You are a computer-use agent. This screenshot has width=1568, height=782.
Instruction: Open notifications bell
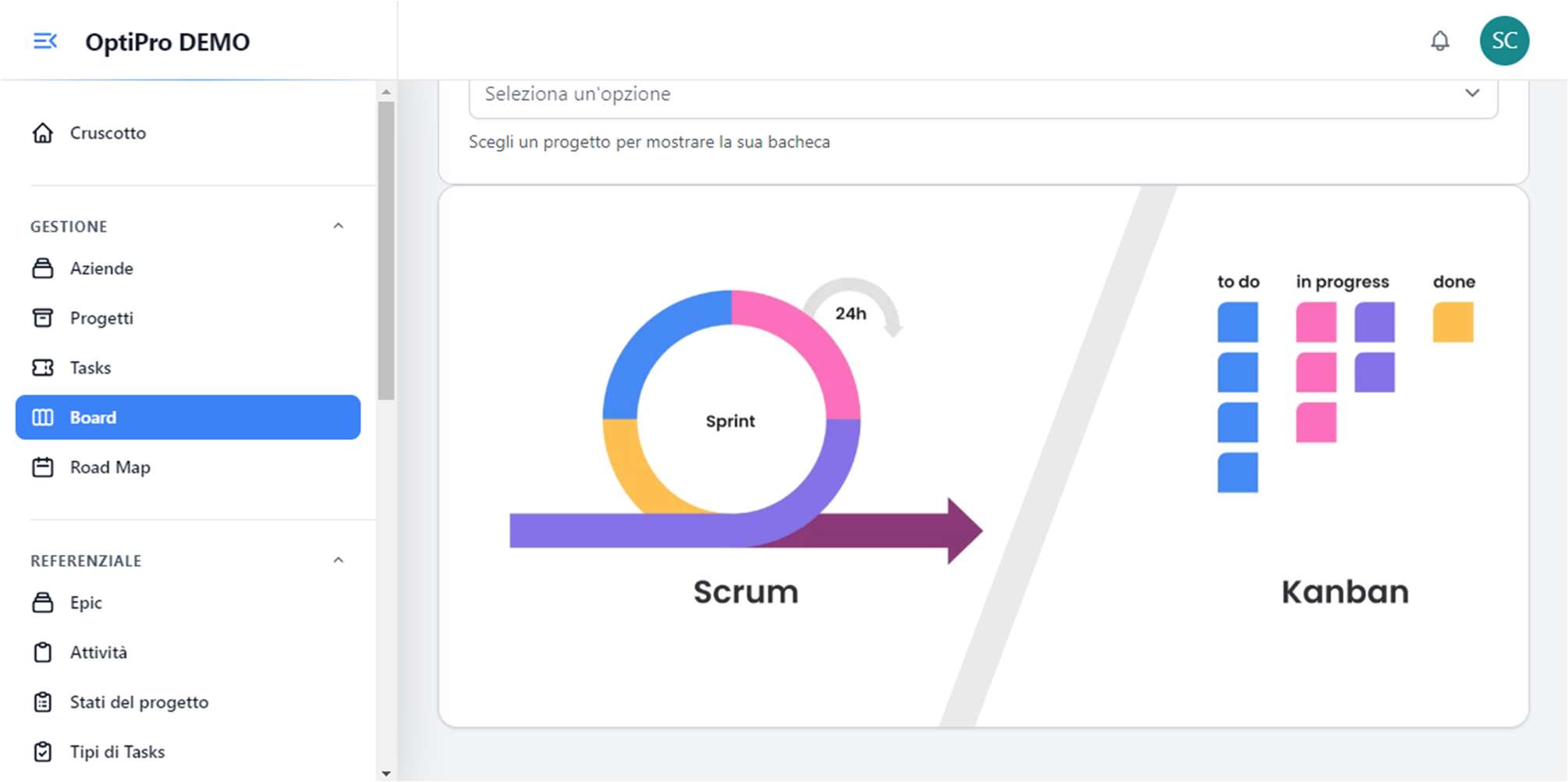pyautogui.click(x=1439, y=41)
